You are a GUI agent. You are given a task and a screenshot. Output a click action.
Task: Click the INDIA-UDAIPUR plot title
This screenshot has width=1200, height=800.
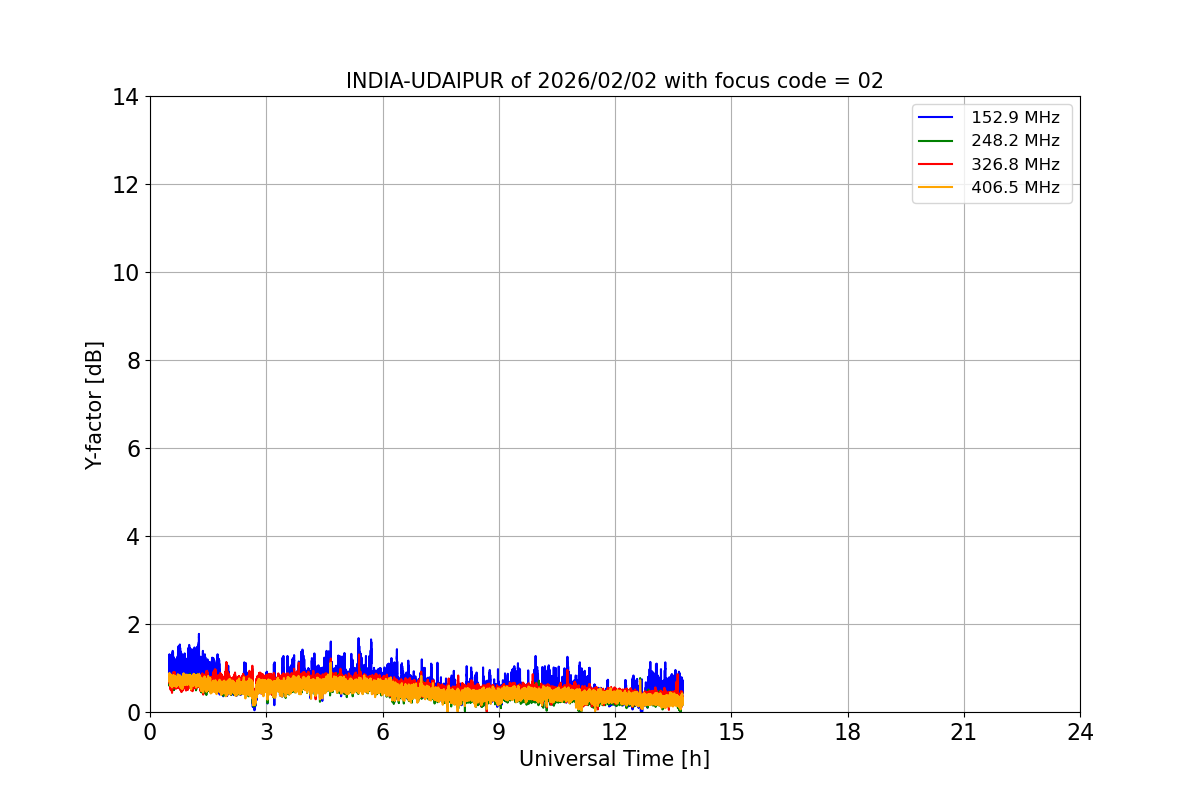615,81
